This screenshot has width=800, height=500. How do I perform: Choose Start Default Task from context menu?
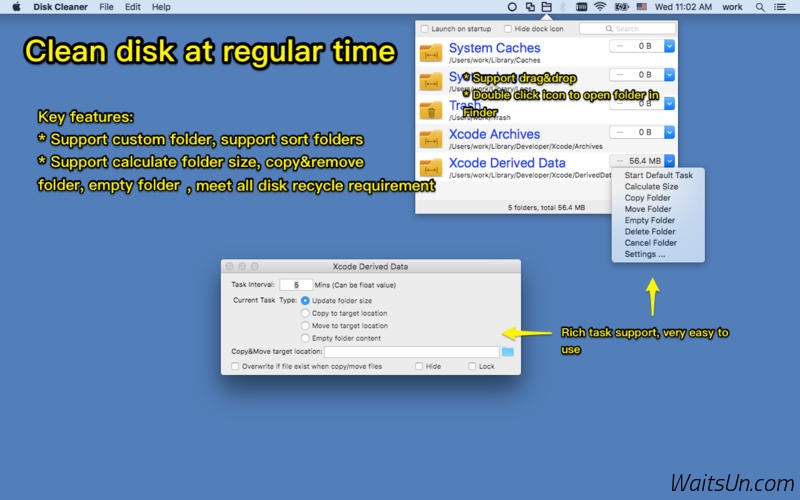click(x=658, y=175)
